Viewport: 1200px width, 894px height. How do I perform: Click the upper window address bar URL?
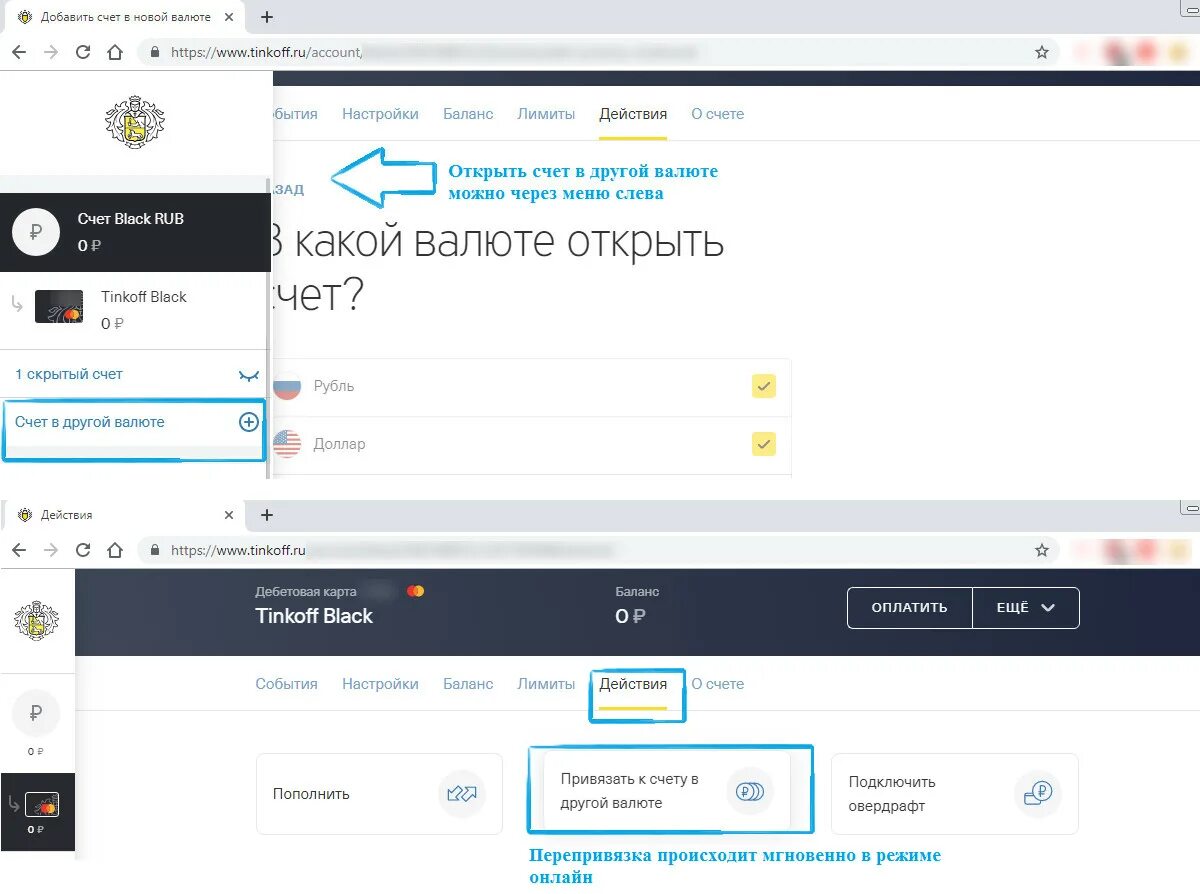pos(265,52)
